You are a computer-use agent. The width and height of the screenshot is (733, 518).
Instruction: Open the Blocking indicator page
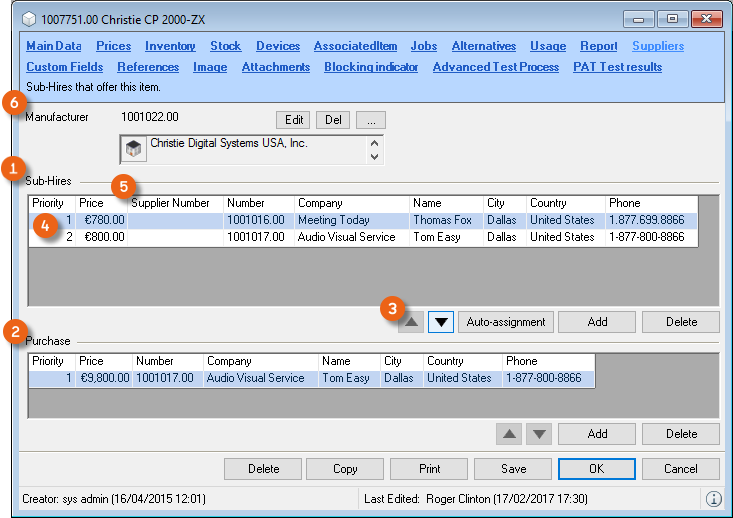tap(371, 67)
